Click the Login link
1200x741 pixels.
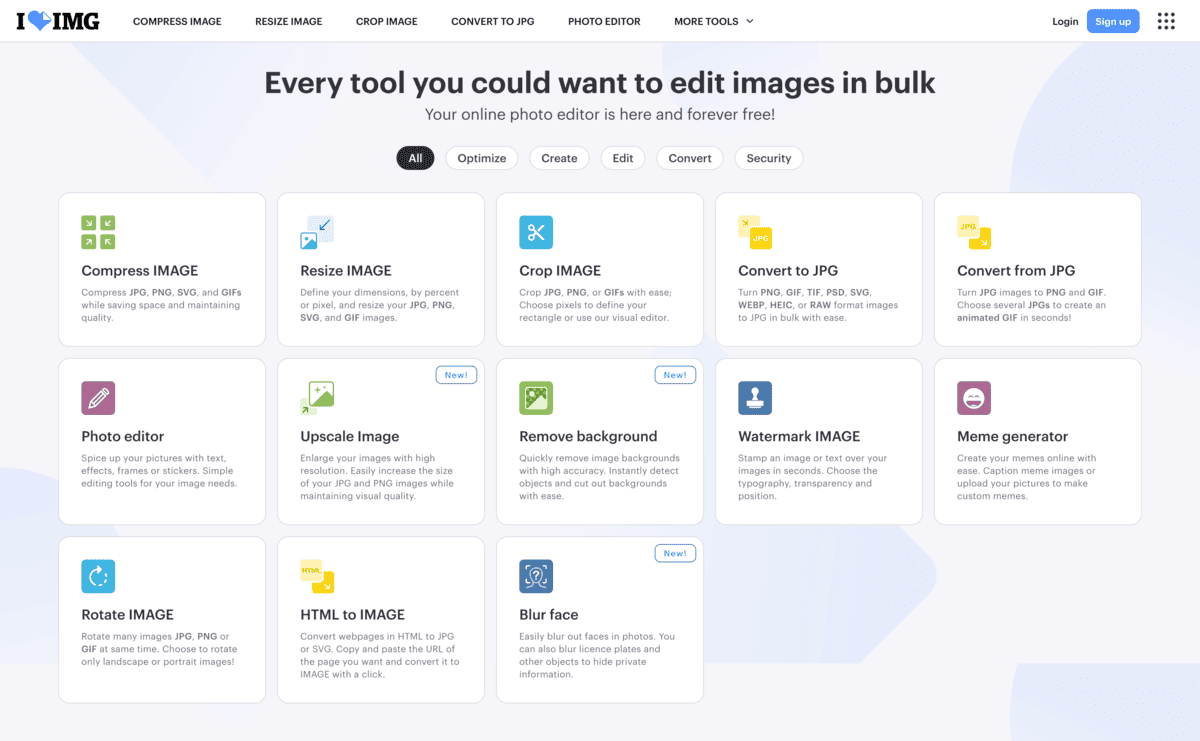click(1065, 21)
